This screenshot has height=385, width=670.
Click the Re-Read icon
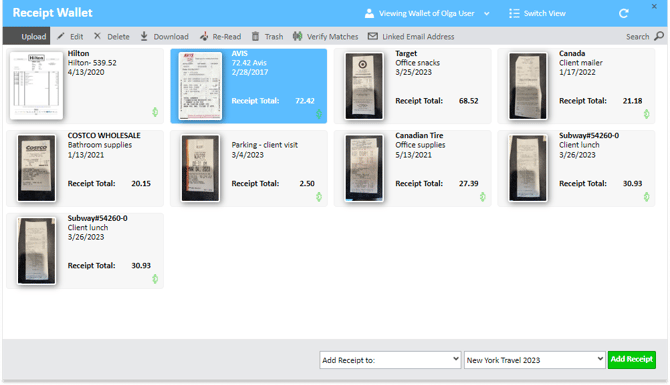pos(204,36)
